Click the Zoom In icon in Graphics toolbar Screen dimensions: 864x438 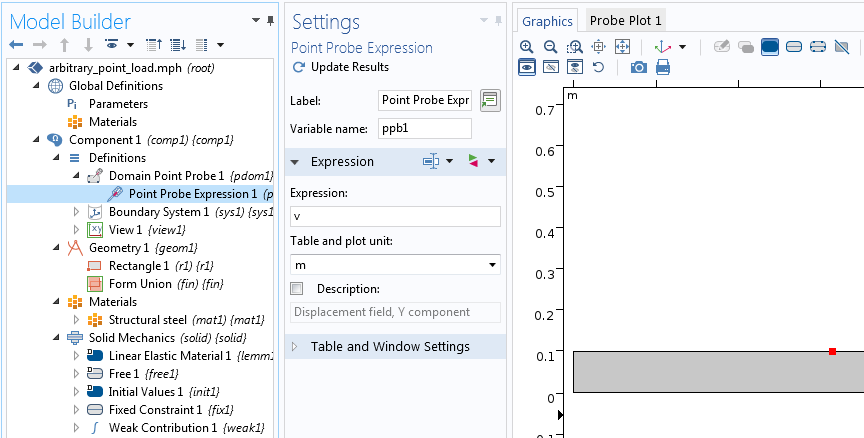click(x=527, y=46)
